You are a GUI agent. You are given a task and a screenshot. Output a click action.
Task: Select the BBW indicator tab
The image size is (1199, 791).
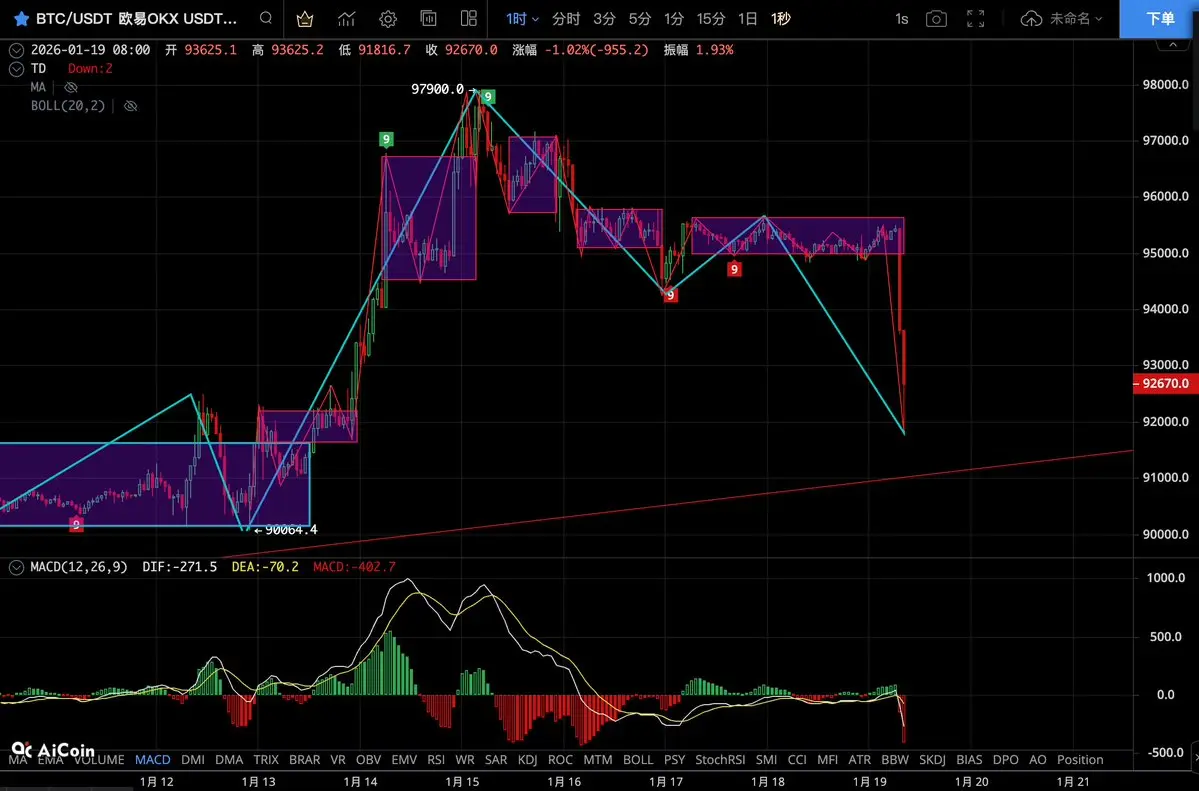895,760
